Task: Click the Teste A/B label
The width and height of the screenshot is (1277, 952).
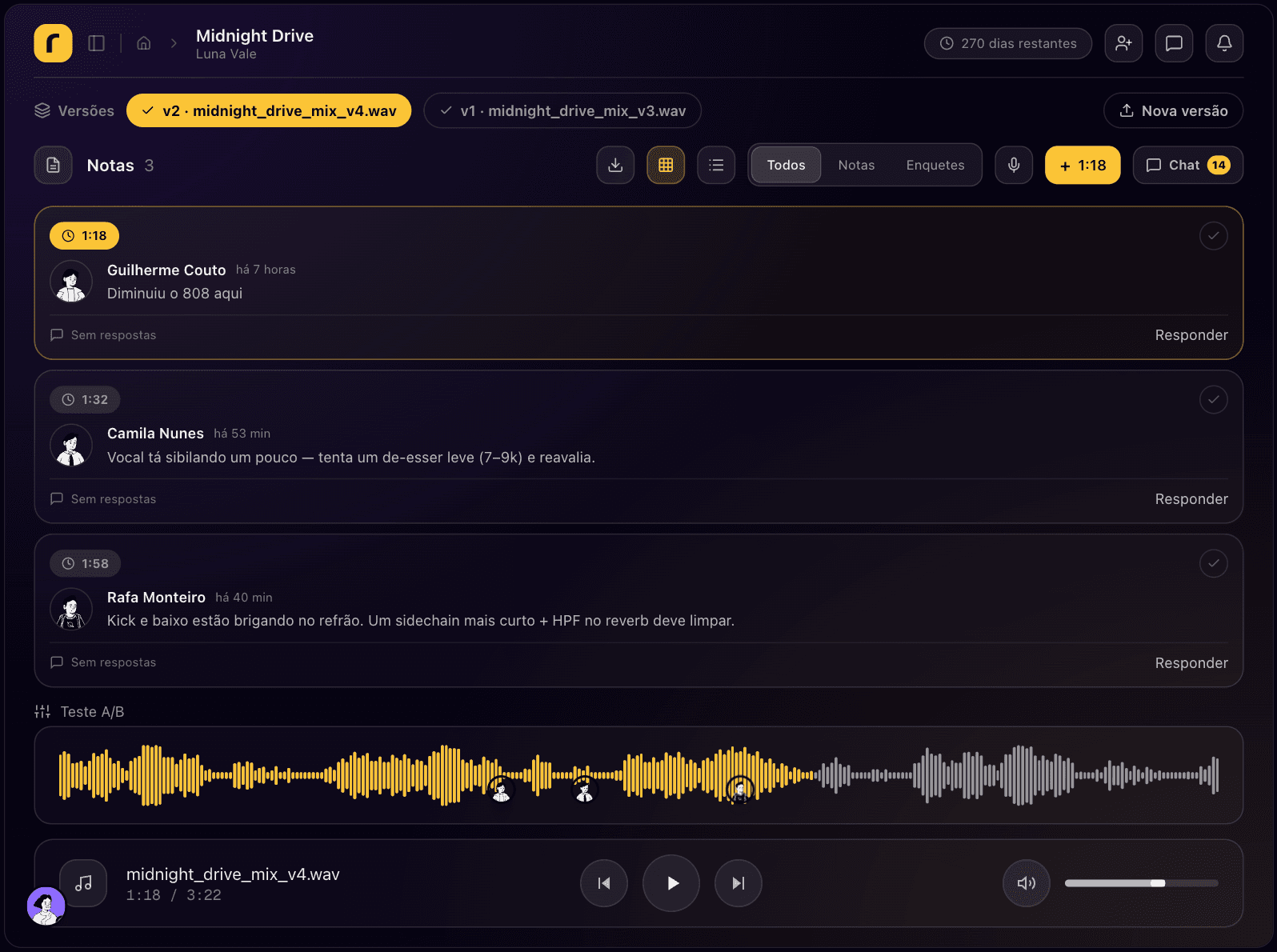Action: [x=92, y=712]
